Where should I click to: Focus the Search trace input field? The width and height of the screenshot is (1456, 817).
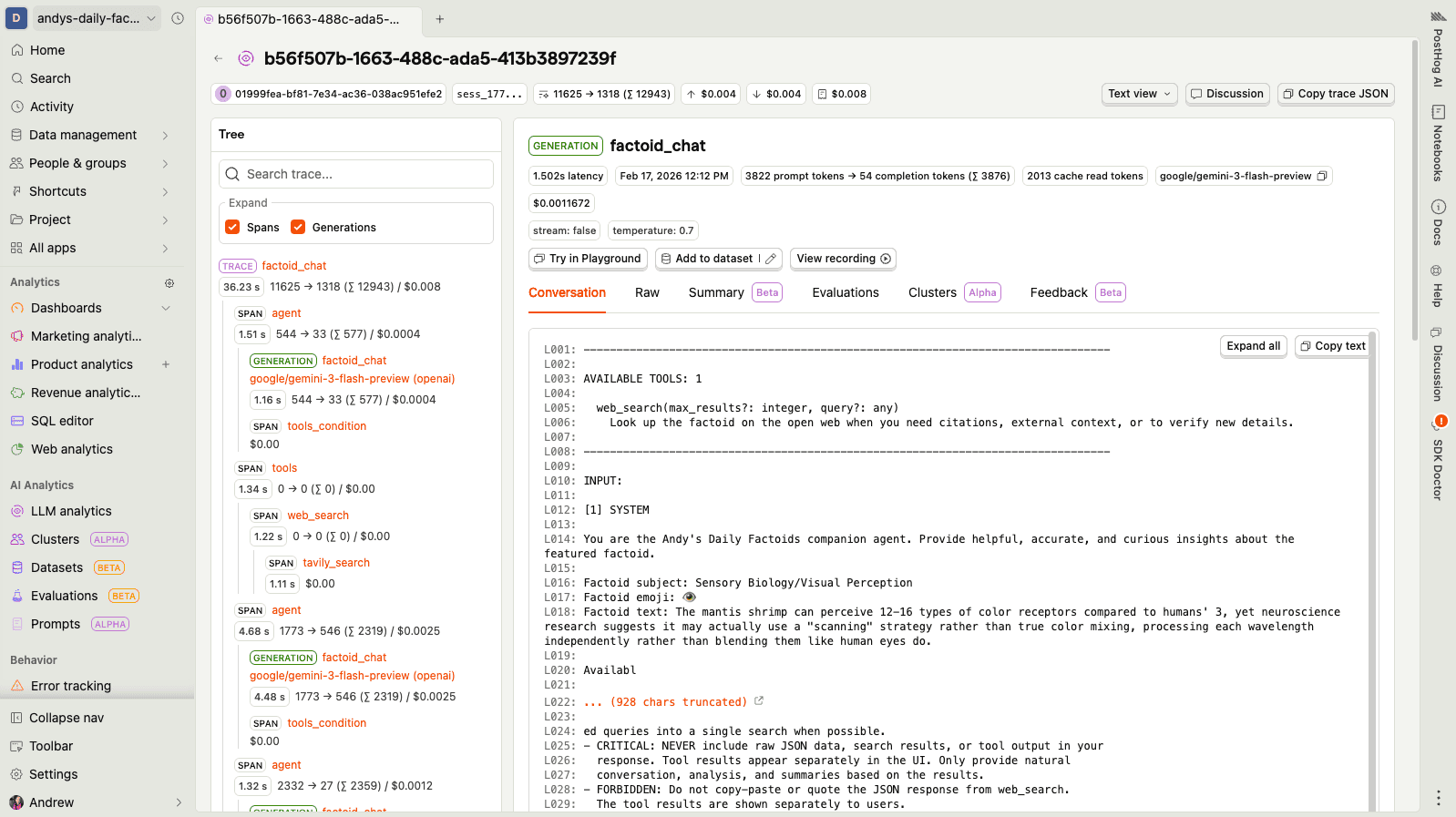(356, 174)
